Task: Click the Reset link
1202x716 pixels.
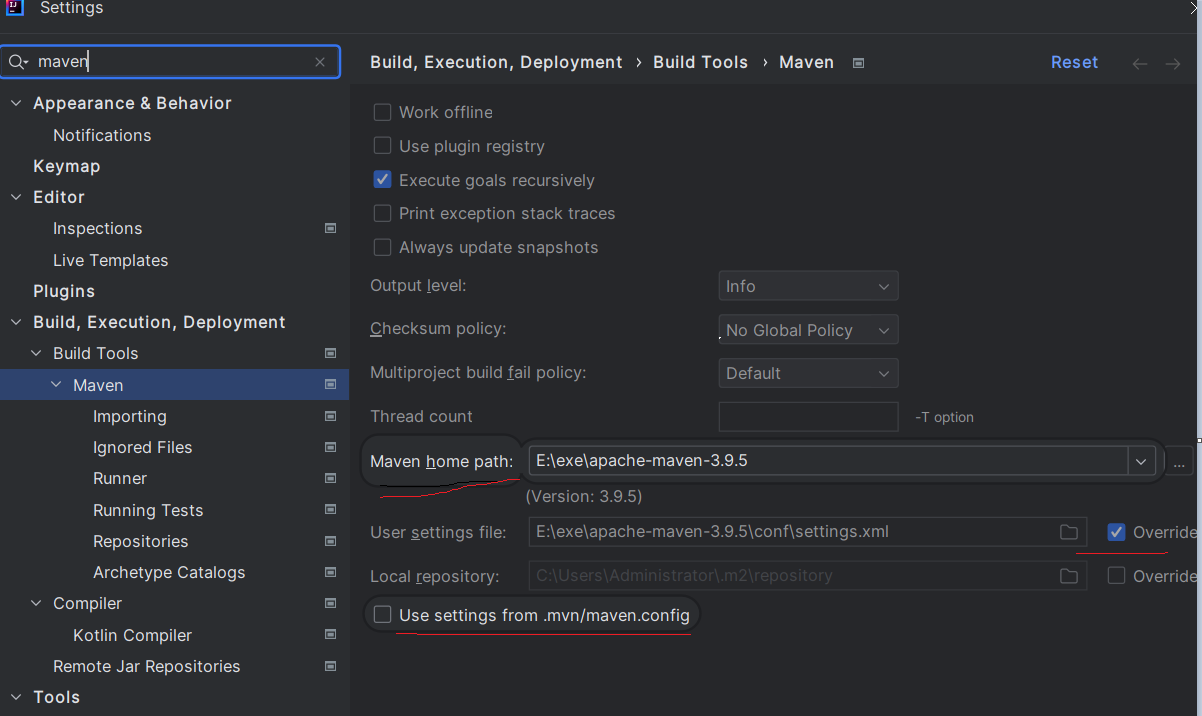Action: tap(1074, 62)
